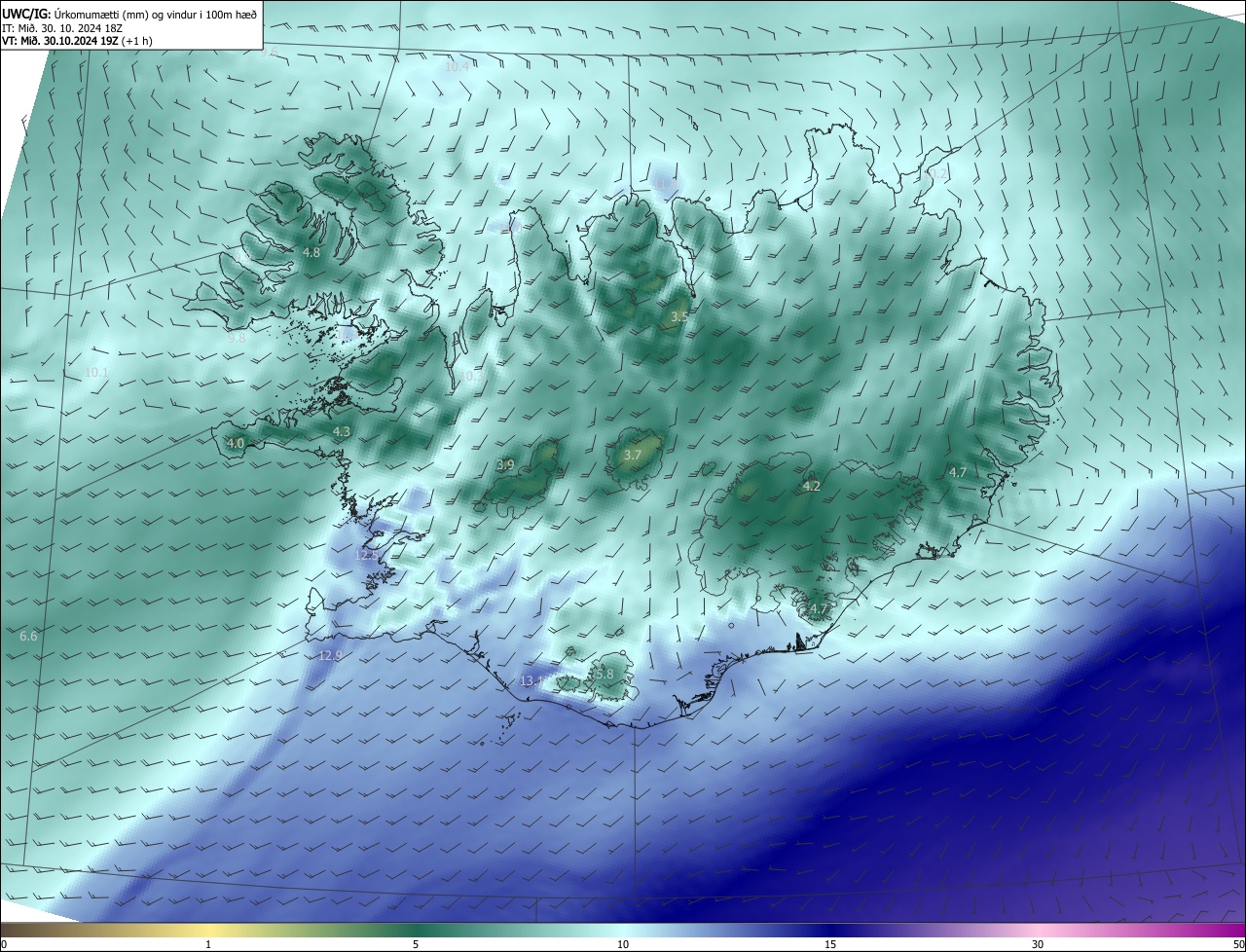The height and width of the screenshot is (952, 1246).
Task: Click the 10.2 value off the northeast coast
Action: point(936,173)
